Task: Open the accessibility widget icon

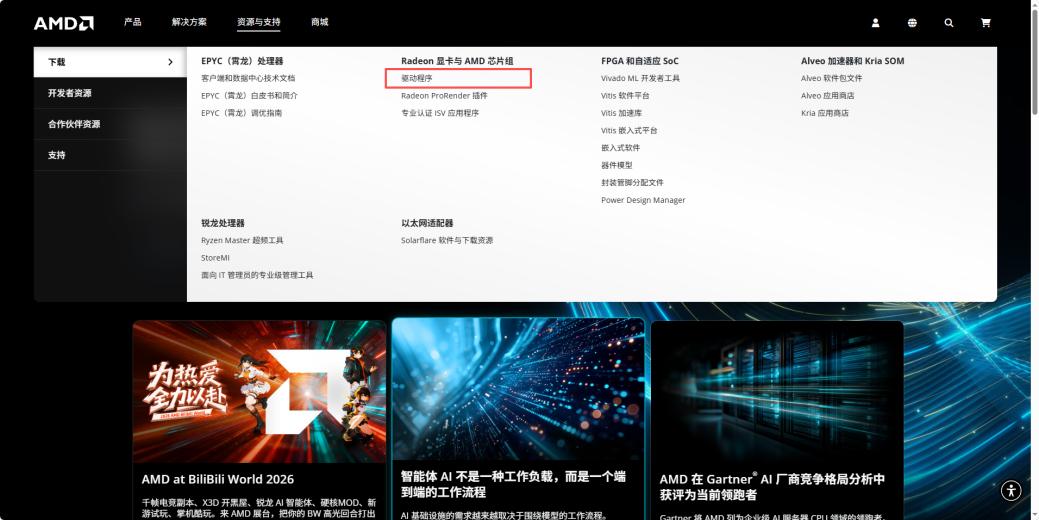Action: pos(1011,490)
